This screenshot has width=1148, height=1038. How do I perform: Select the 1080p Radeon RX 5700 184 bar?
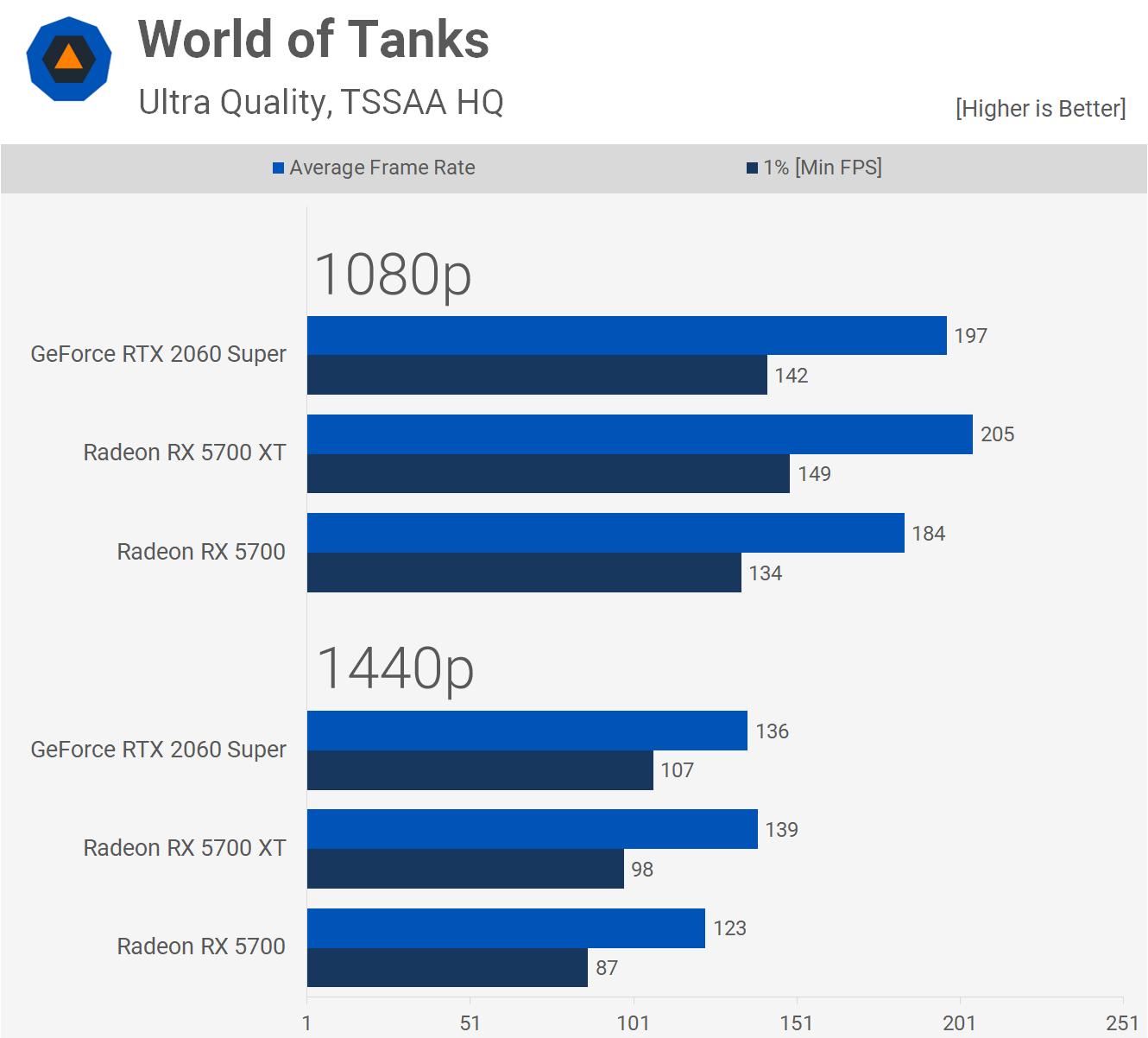pyautogui.click(x=605, y=533)
